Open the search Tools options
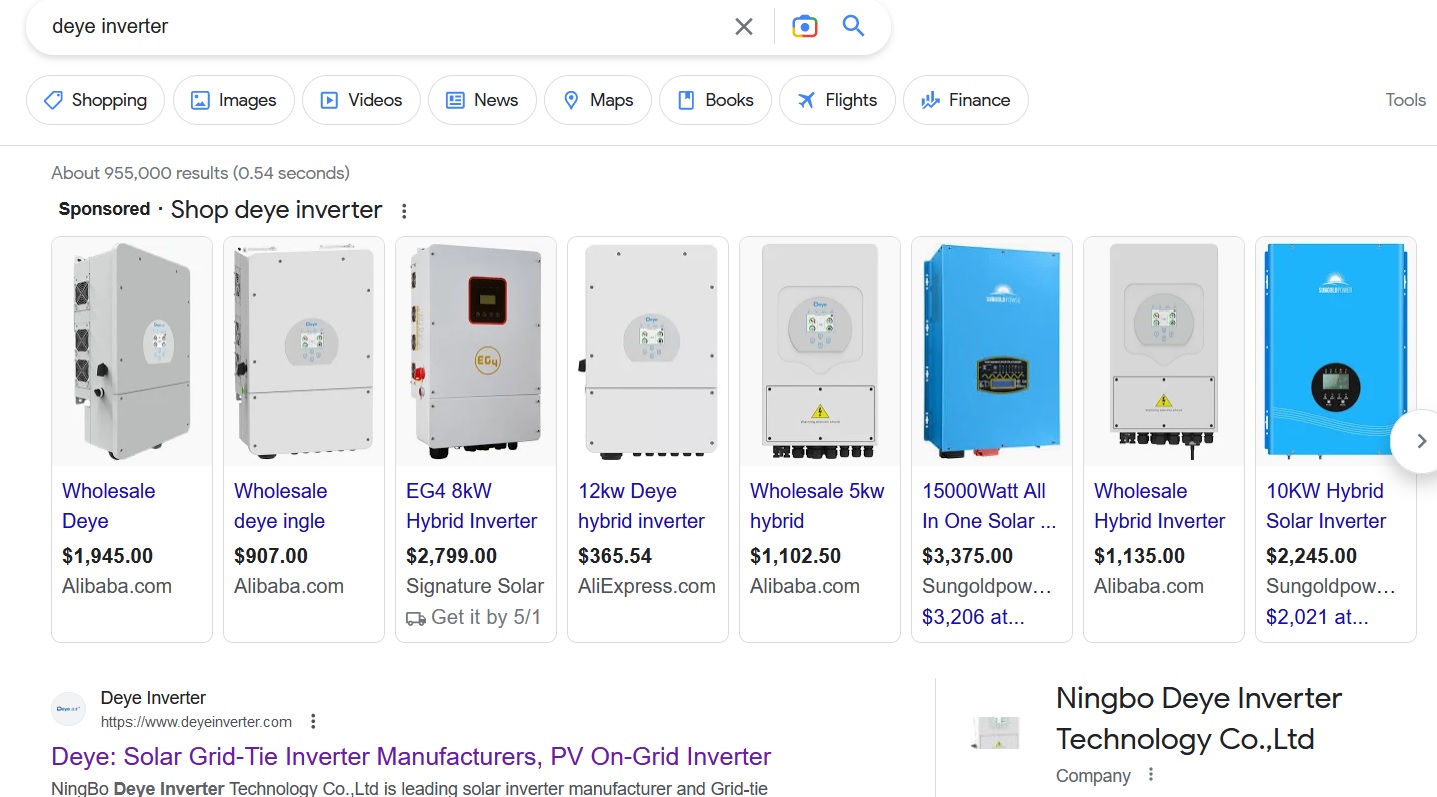 click(x=1405, y=100)
